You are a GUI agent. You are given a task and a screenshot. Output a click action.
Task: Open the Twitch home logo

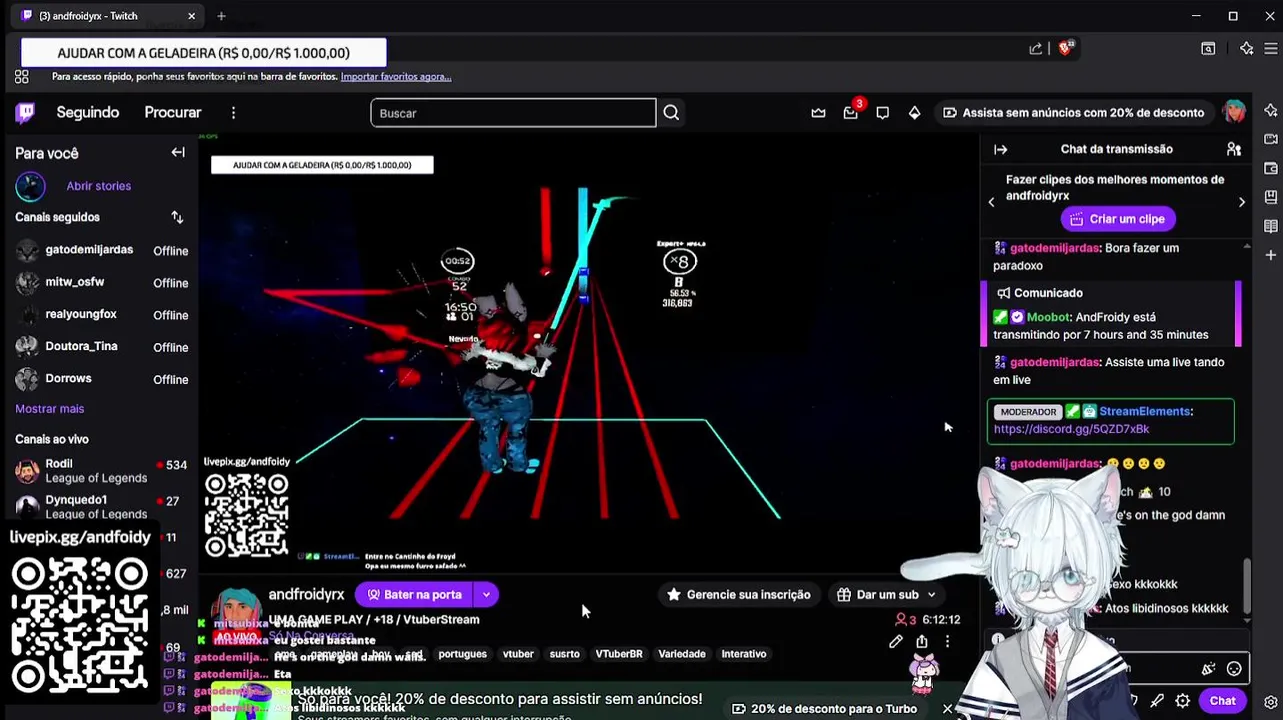tap(25, 113)
